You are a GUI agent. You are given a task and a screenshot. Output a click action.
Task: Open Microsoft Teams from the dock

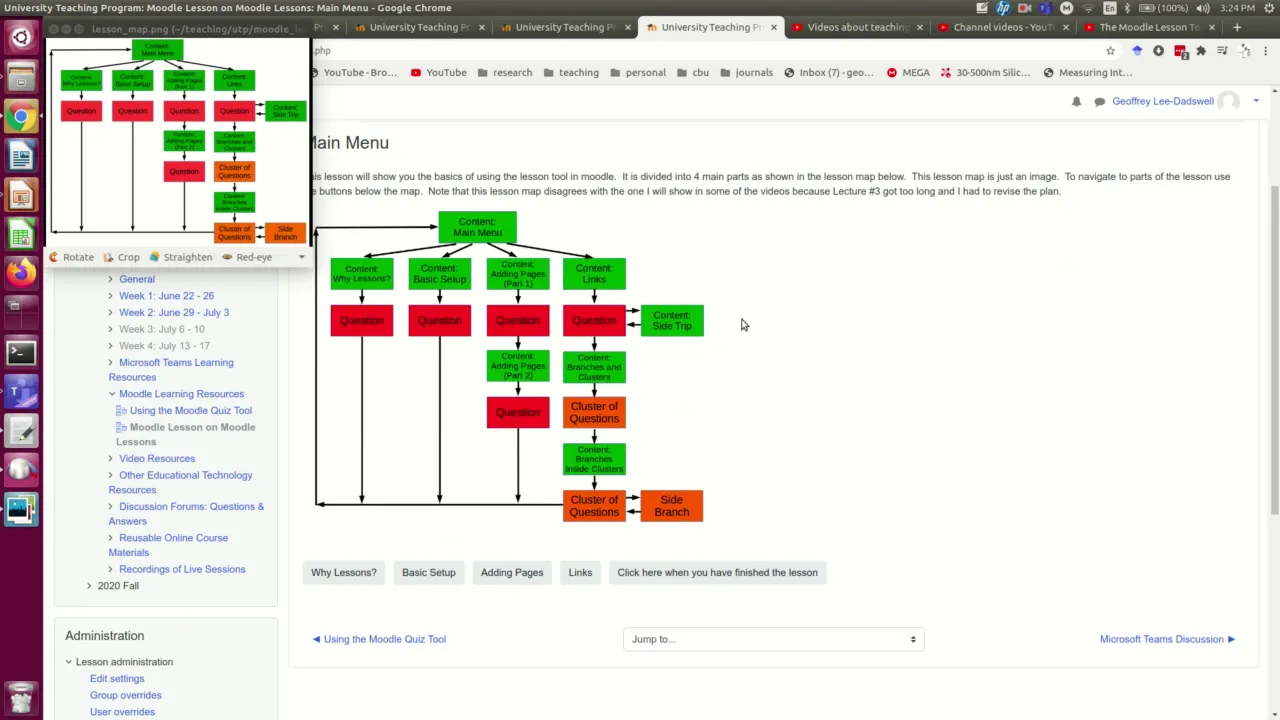(21, 391)
